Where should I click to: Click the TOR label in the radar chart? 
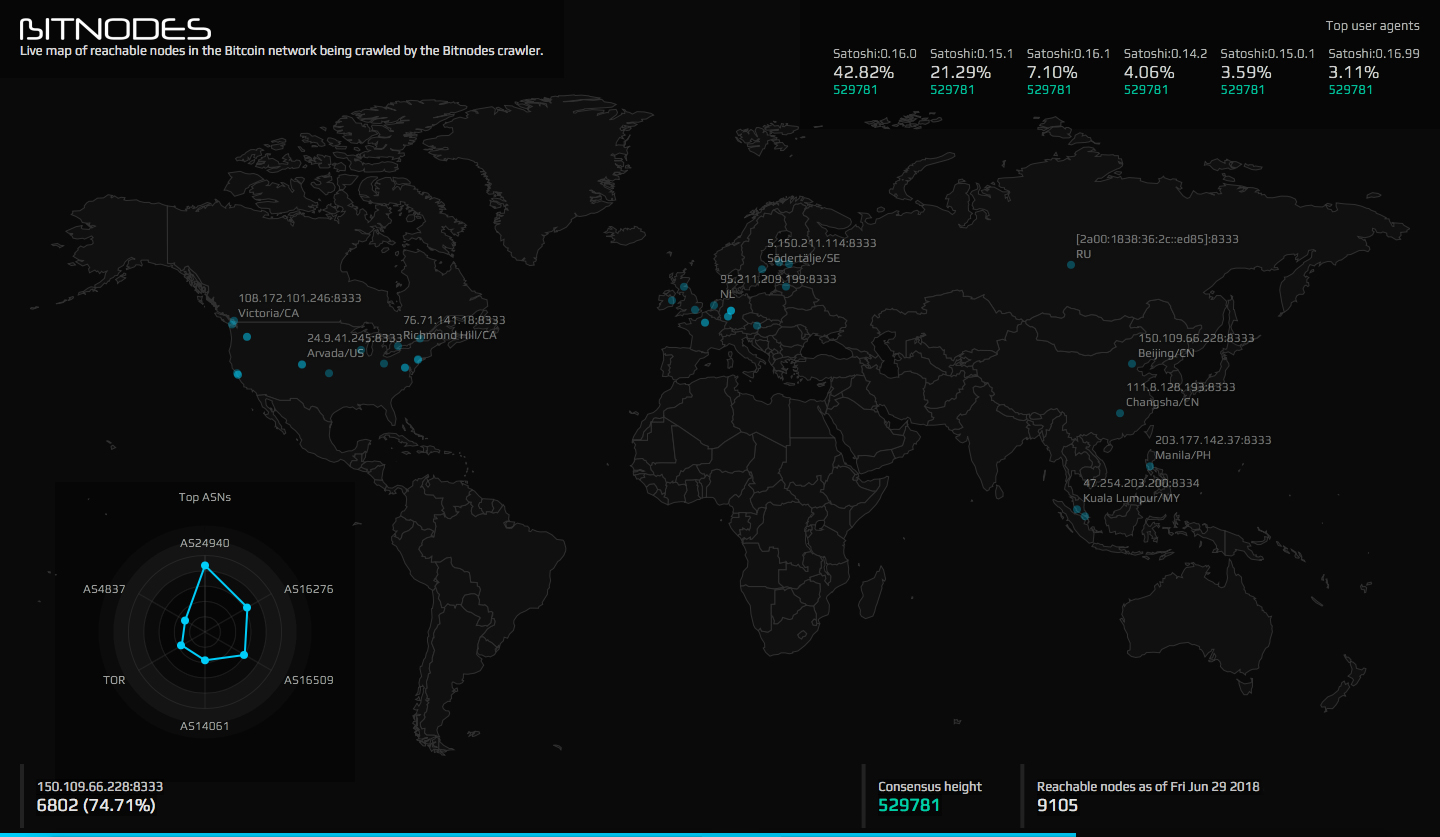tap(113, 679)
